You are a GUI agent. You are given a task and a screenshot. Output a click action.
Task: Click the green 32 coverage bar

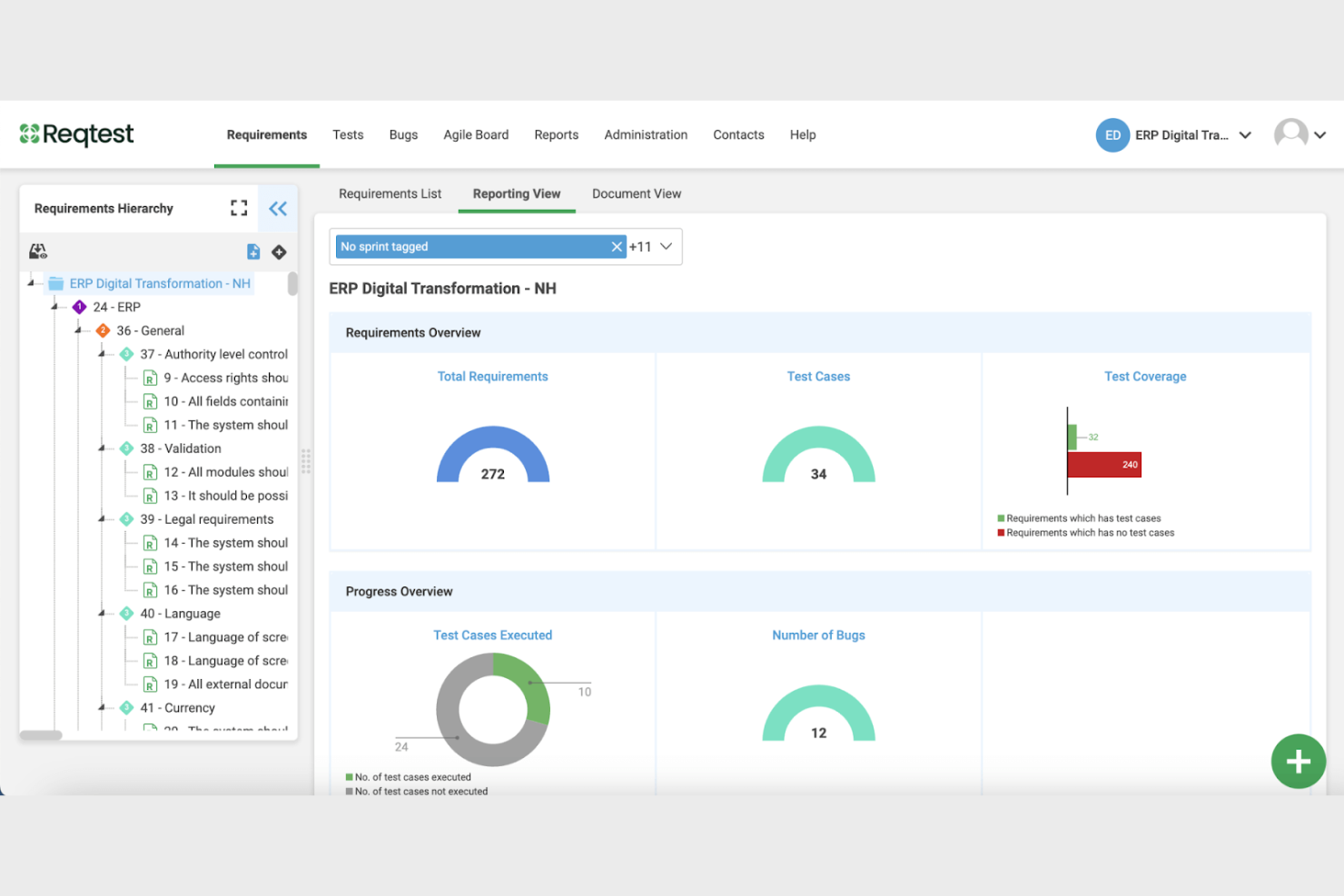pyautogui.click(x=1072, y=437)
